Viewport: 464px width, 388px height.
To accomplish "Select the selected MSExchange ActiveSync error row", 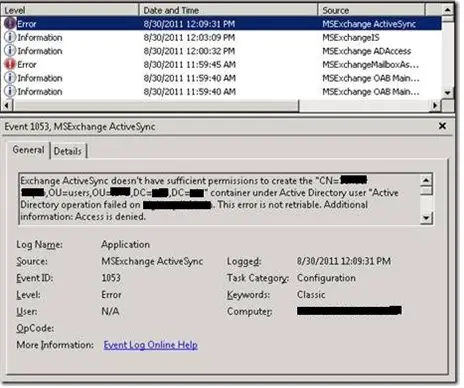I will (x=221, y=24).
